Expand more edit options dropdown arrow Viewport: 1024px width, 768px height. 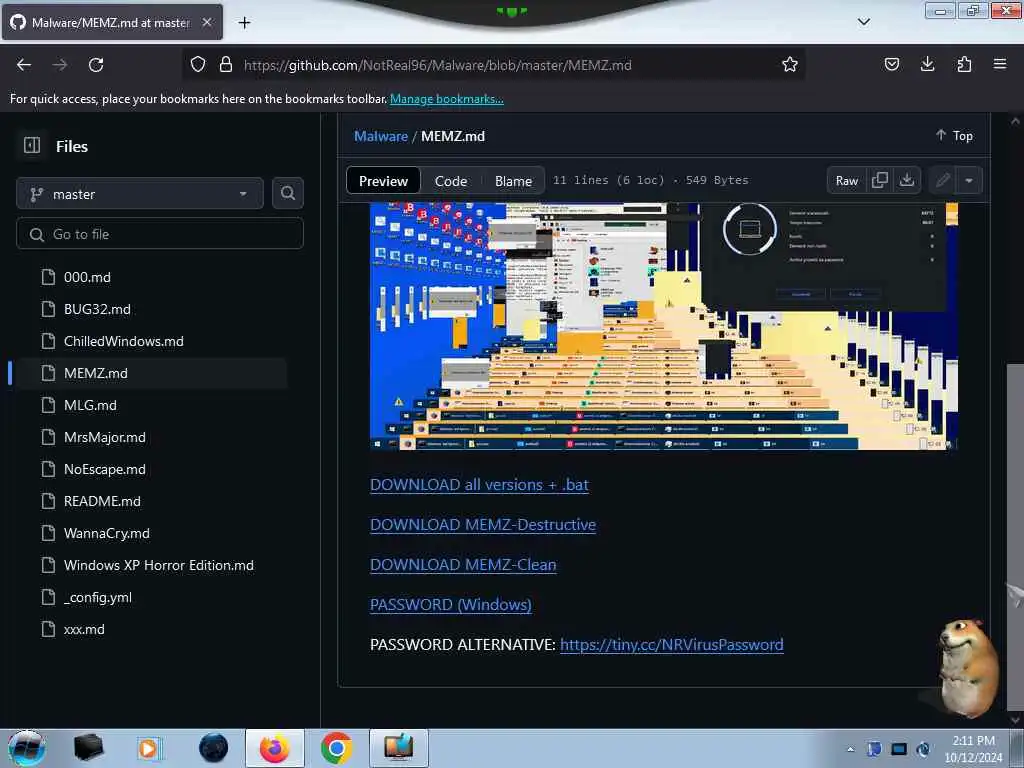tap(968, 180)
